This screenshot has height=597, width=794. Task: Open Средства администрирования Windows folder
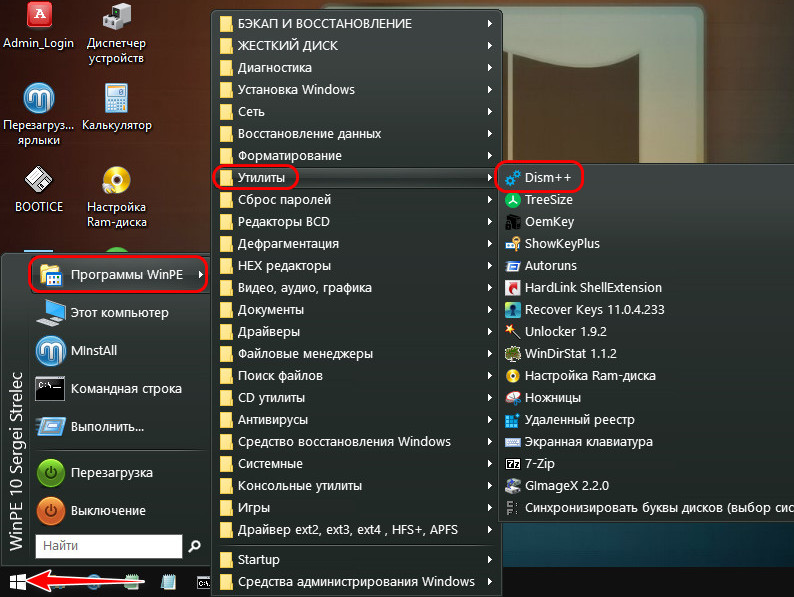(357, 582)
